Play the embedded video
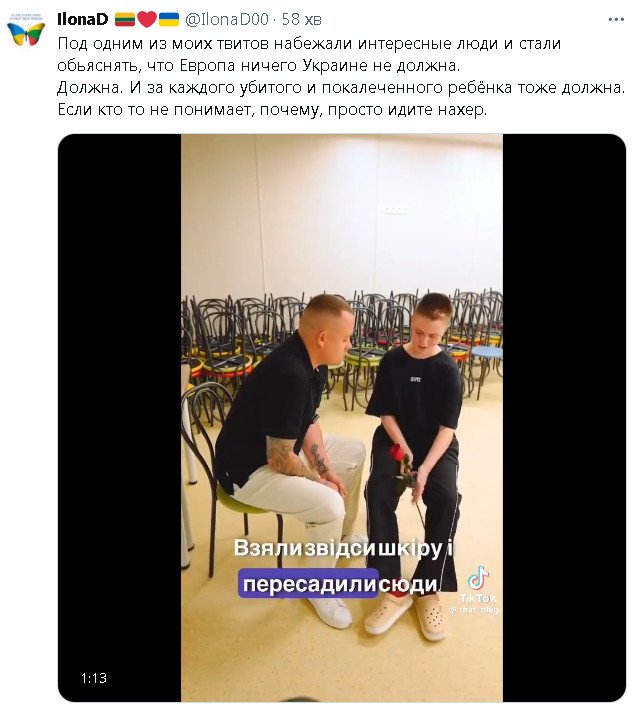 (342, 418)
